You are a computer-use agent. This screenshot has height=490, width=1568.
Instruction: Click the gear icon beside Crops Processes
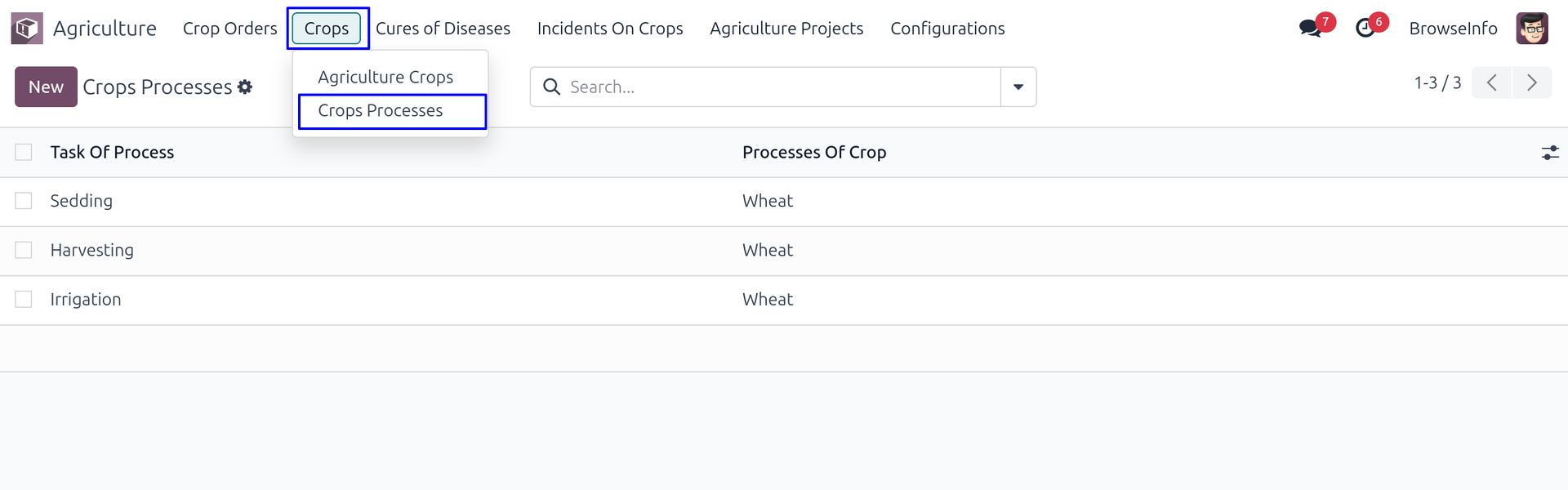245,87
